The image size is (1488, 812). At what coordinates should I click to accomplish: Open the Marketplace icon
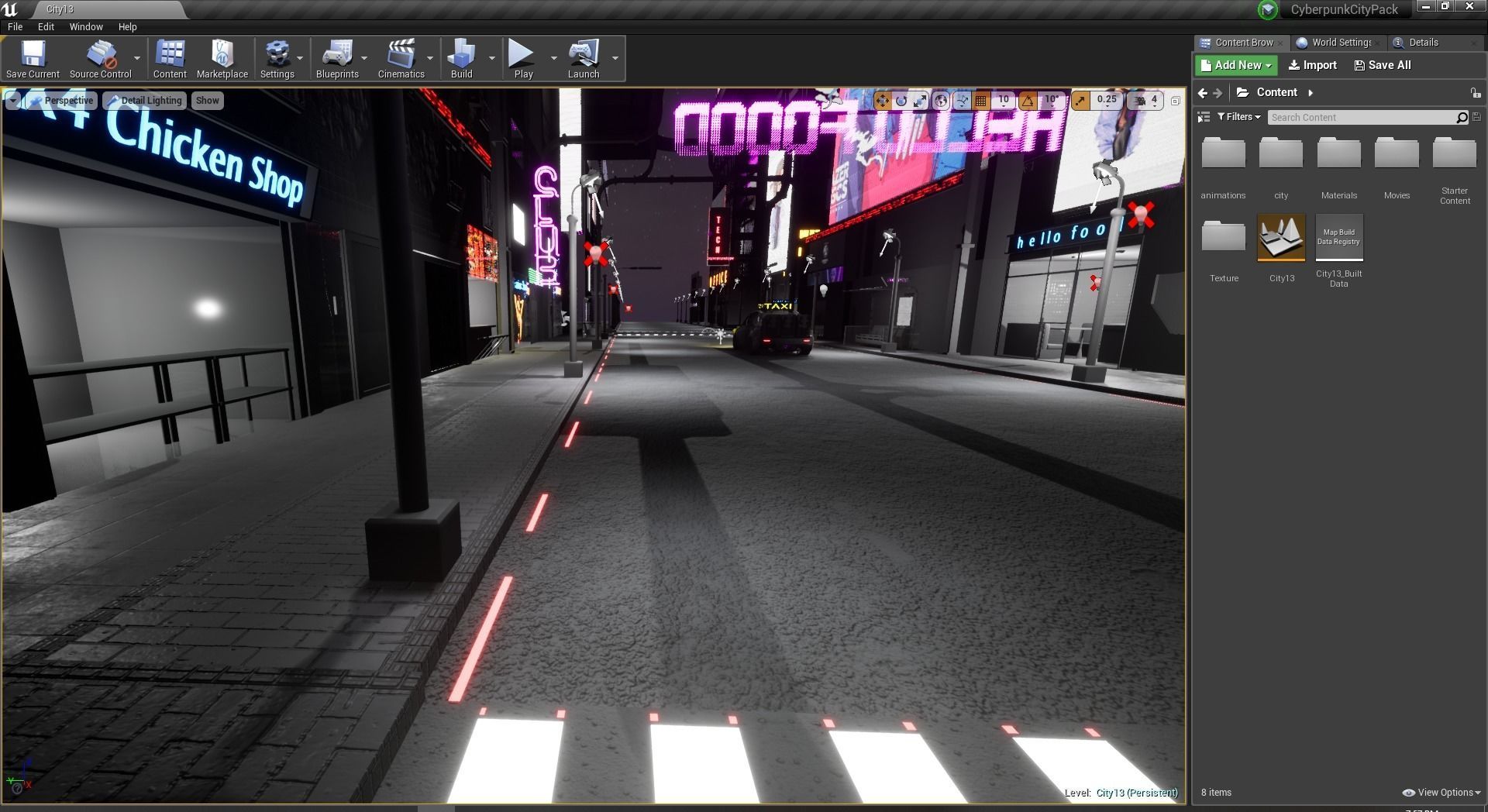(222, 59)
